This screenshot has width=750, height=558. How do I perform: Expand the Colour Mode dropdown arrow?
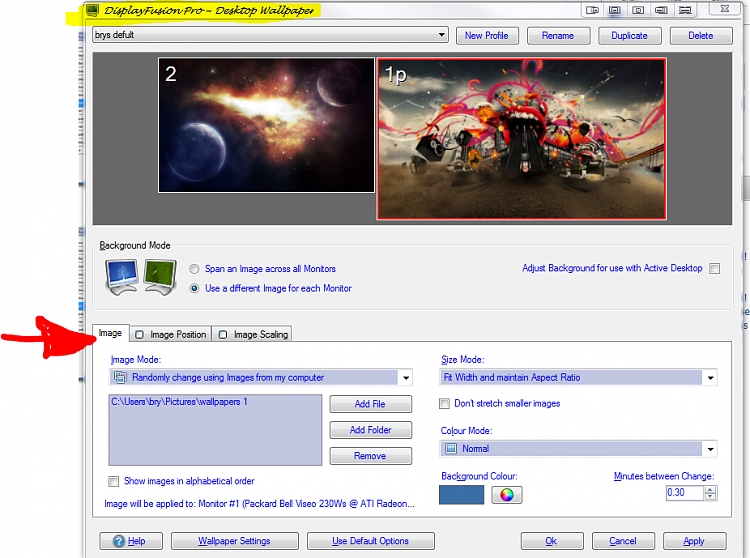pyautogui.click(x=710, y=449)
